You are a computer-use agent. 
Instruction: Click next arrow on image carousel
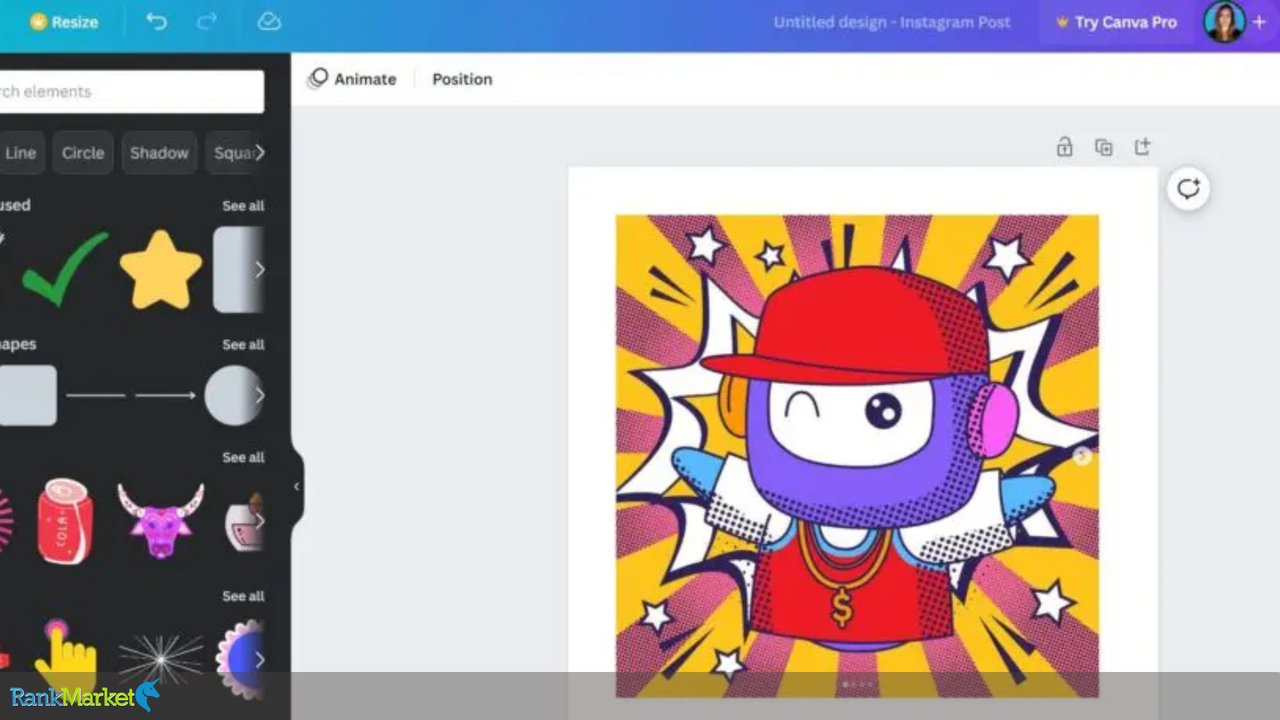click(x=1082, y=456)
